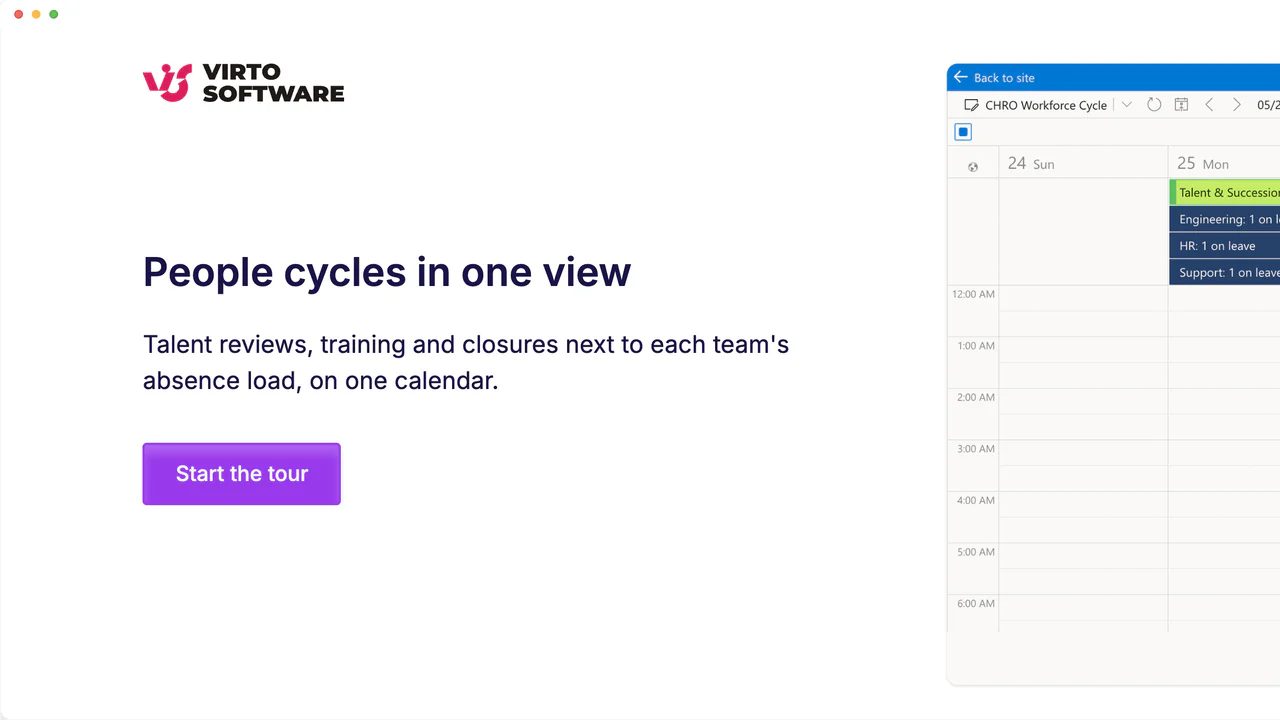This screenshot has height=720, width=1280.
Task: Click the yellow macOS minimize dot
Action: pos(36,14)
